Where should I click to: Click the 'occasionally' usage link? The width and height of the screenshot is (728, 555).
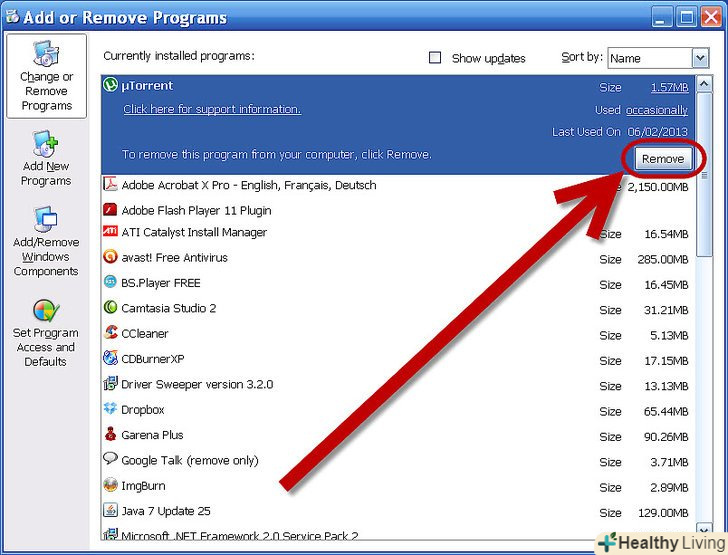coord(656,110)
